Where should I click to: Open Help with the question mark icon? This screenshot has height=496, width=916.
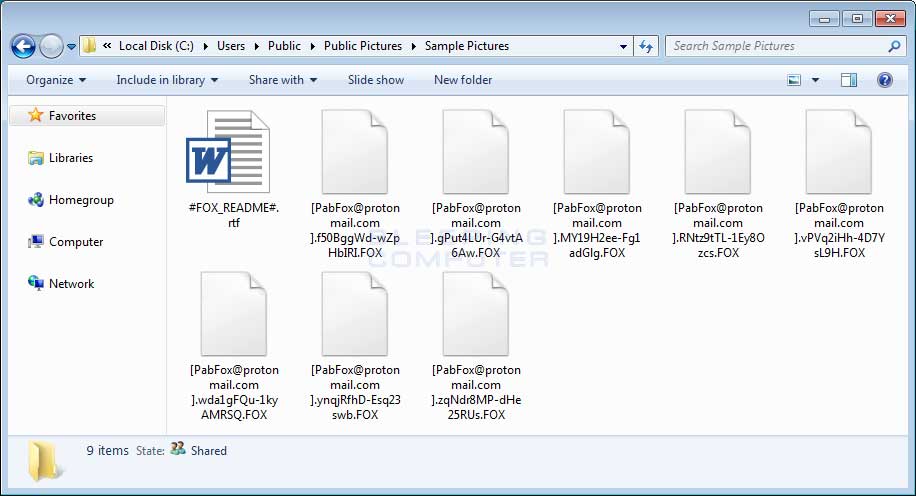coord(884,80)
